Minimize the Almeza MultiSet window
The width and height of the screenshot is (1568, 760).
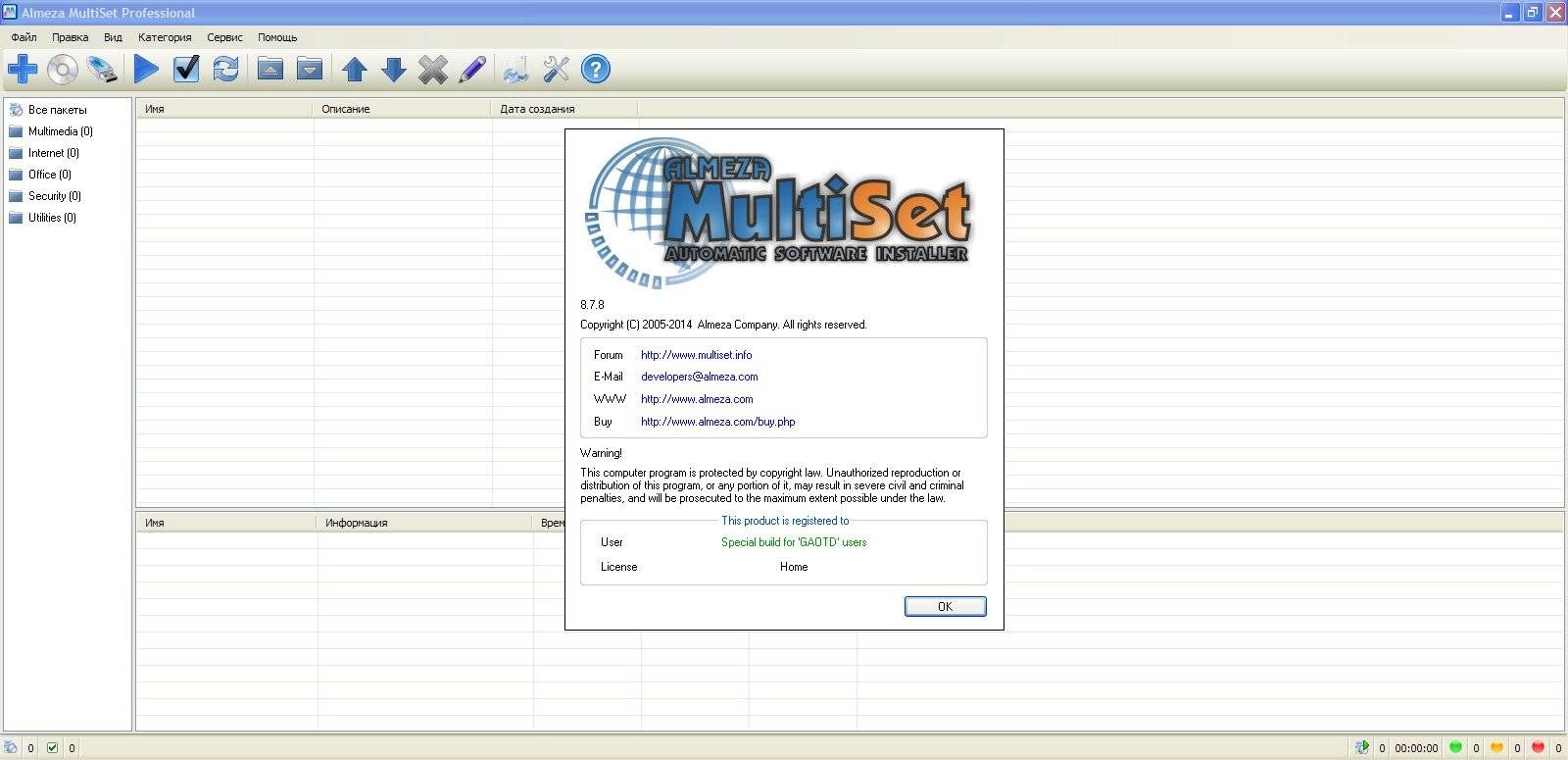tap(1509, 13)
